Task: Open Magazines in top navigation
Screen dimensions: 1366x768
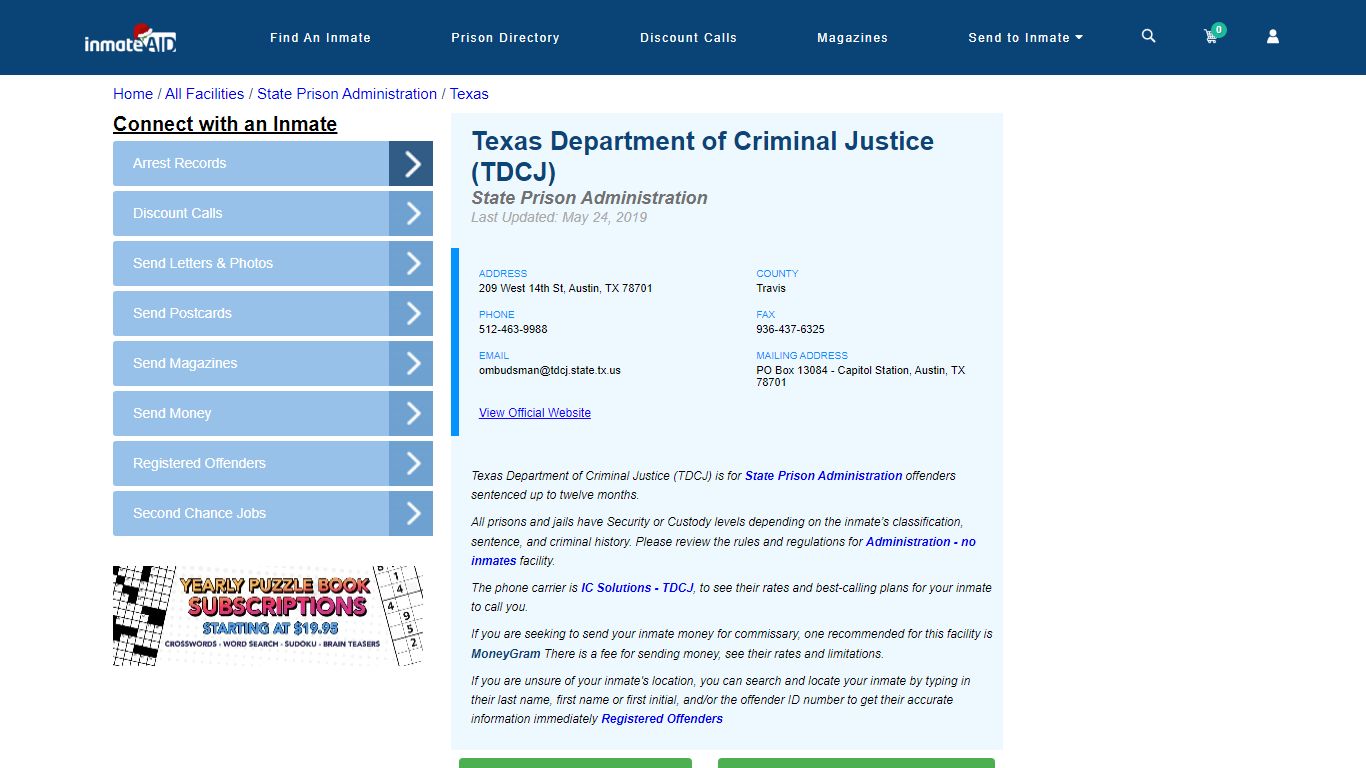Action: [x=852, y=38]
